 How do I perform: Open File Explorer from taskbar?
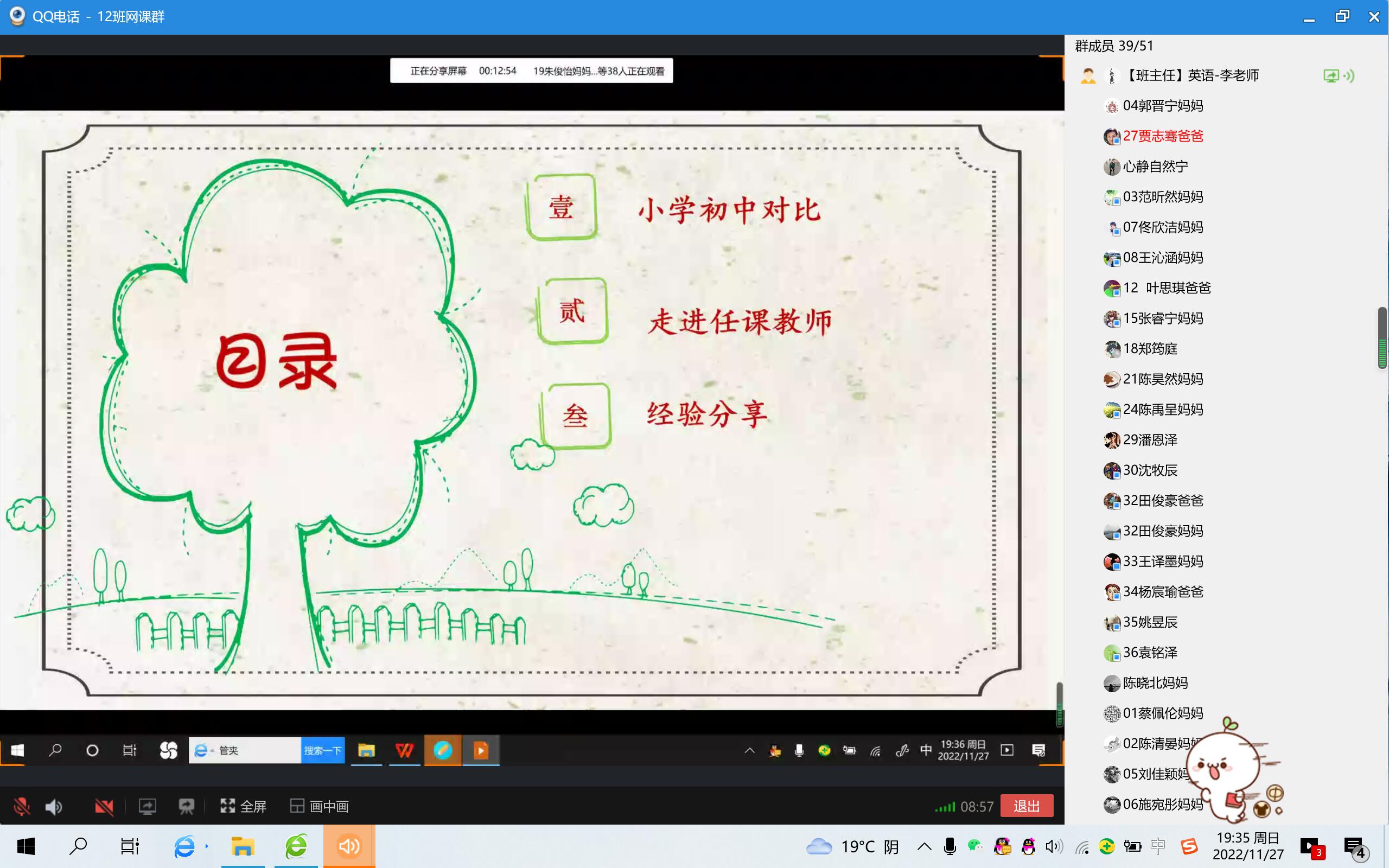tap(242, 846)
